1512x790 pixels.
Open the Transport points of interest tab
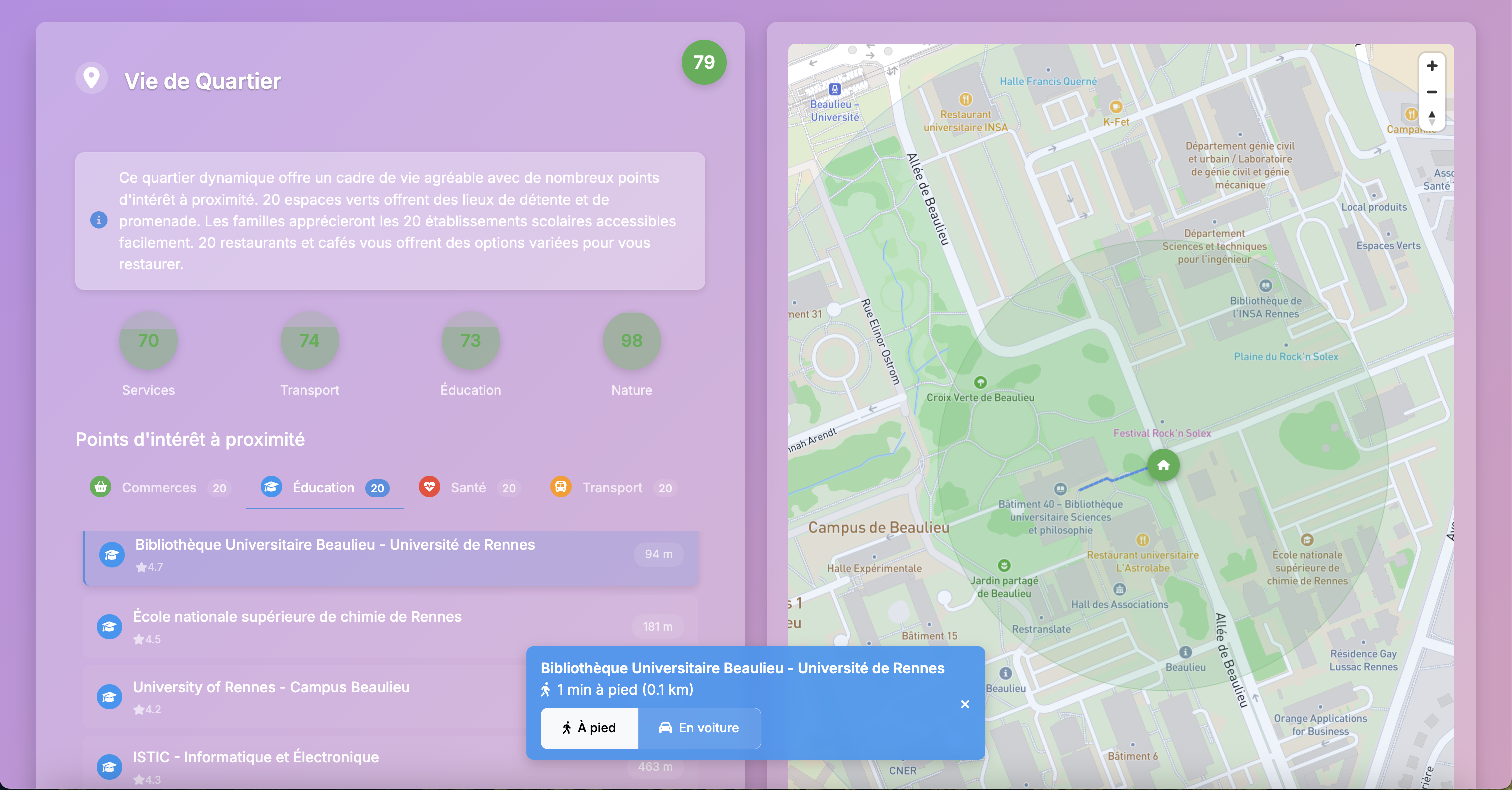613,487
